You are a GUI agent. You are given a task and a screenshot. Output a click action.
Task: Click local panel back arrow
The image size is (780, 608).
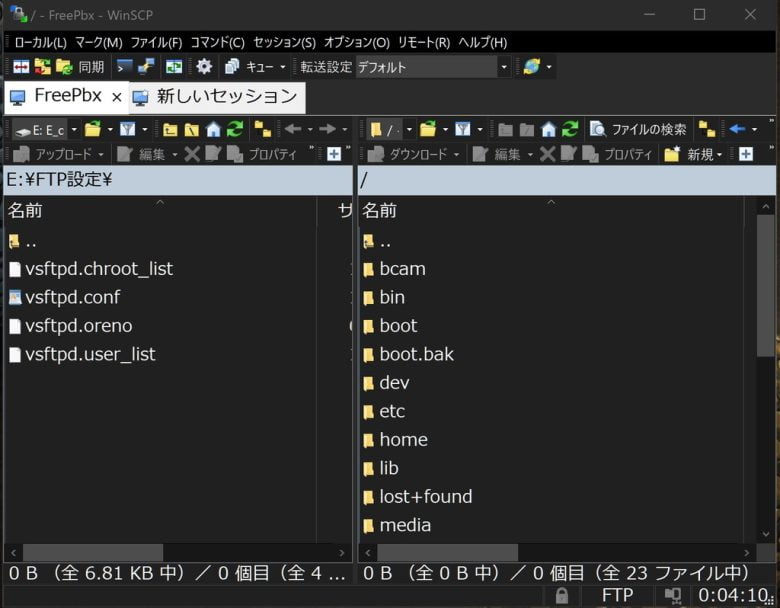pyautogui.click(x=293, y=129)
